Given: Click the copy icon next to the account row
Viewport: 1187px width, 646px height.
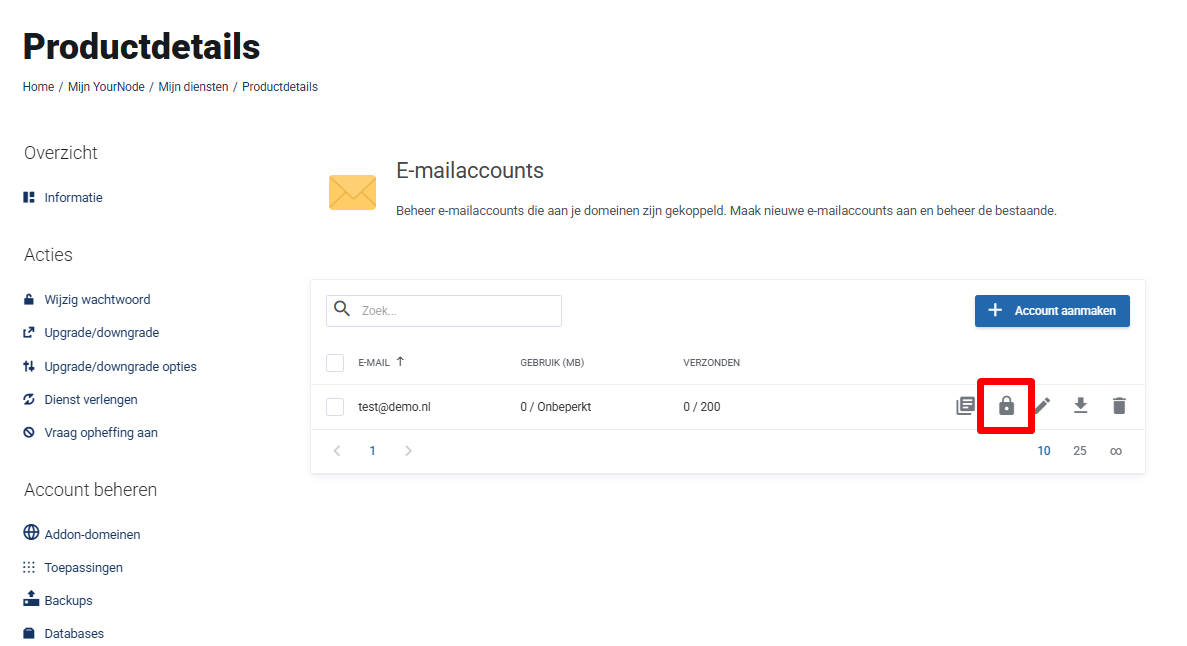Looking at the screenshot, I should [x=965, y=406].
